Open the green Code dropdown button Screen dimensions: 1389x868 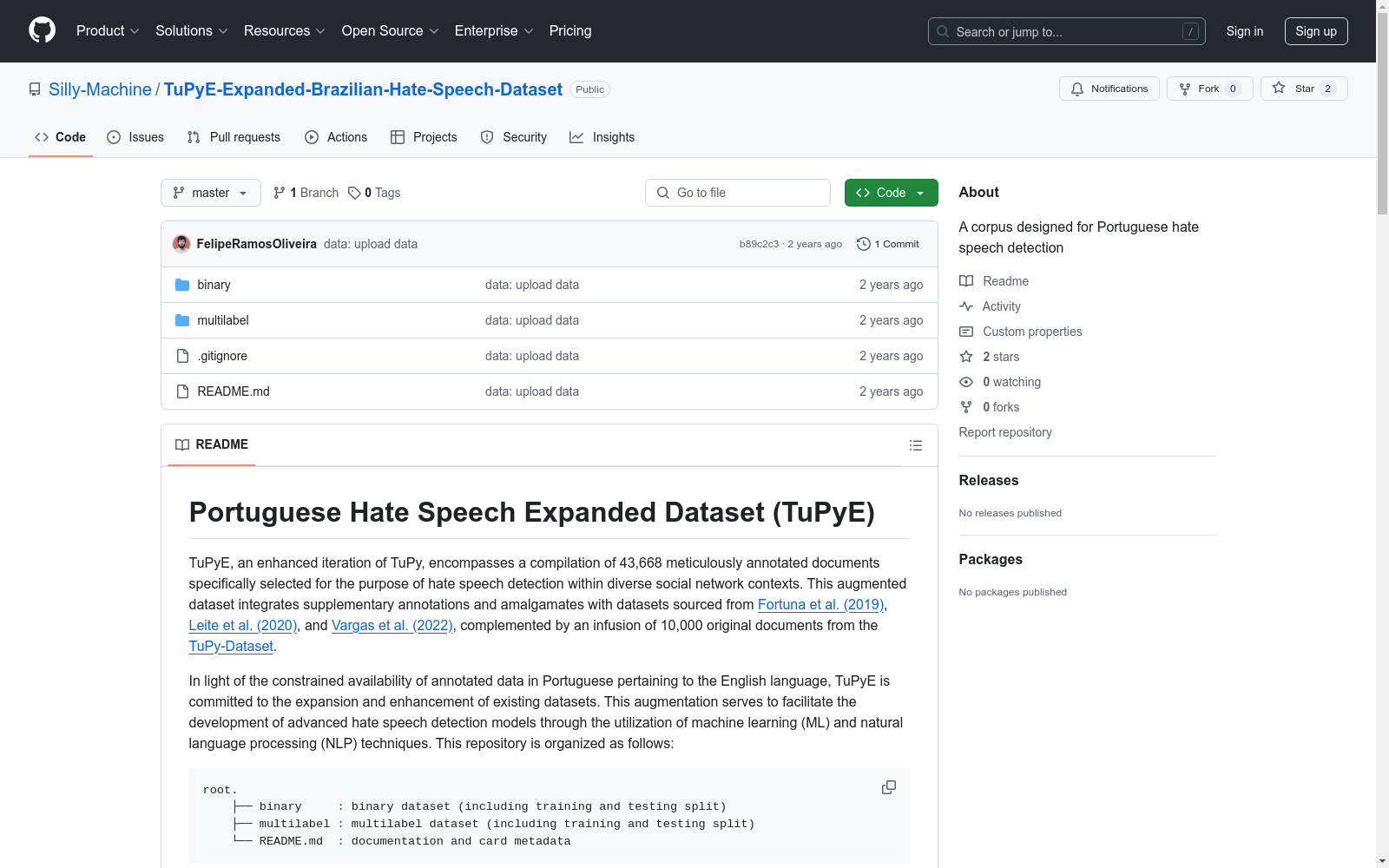click(x=891, y=193)
